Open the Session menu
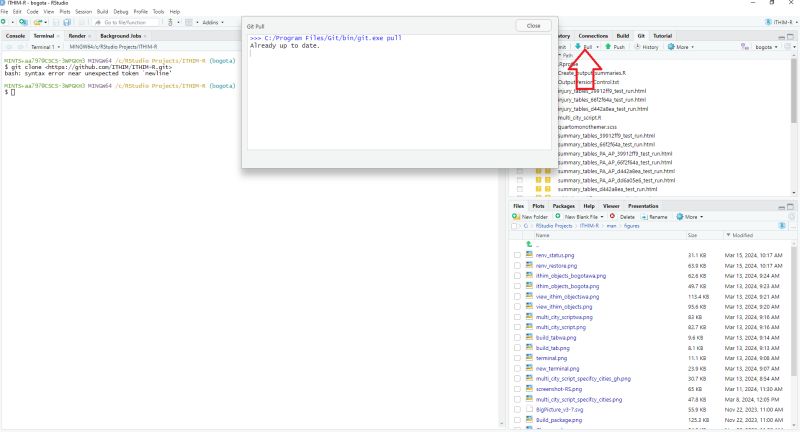The height and width of the screenshot is (432, 800). [x=83, y=11]
